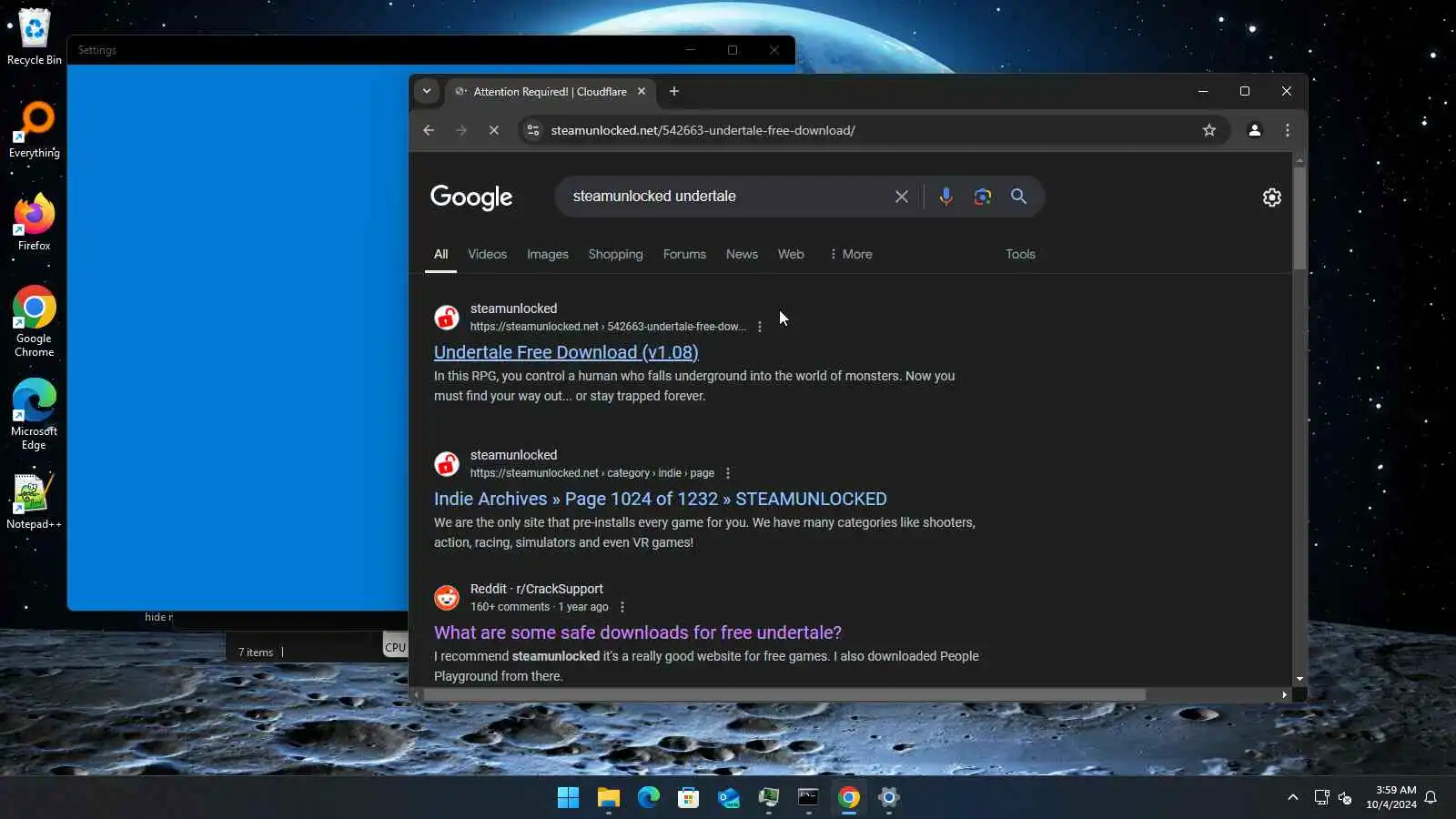Show hidden system tray icons
This screenshot has height=819, width=1456.
pyautogui.click(x=1293, y=798)
